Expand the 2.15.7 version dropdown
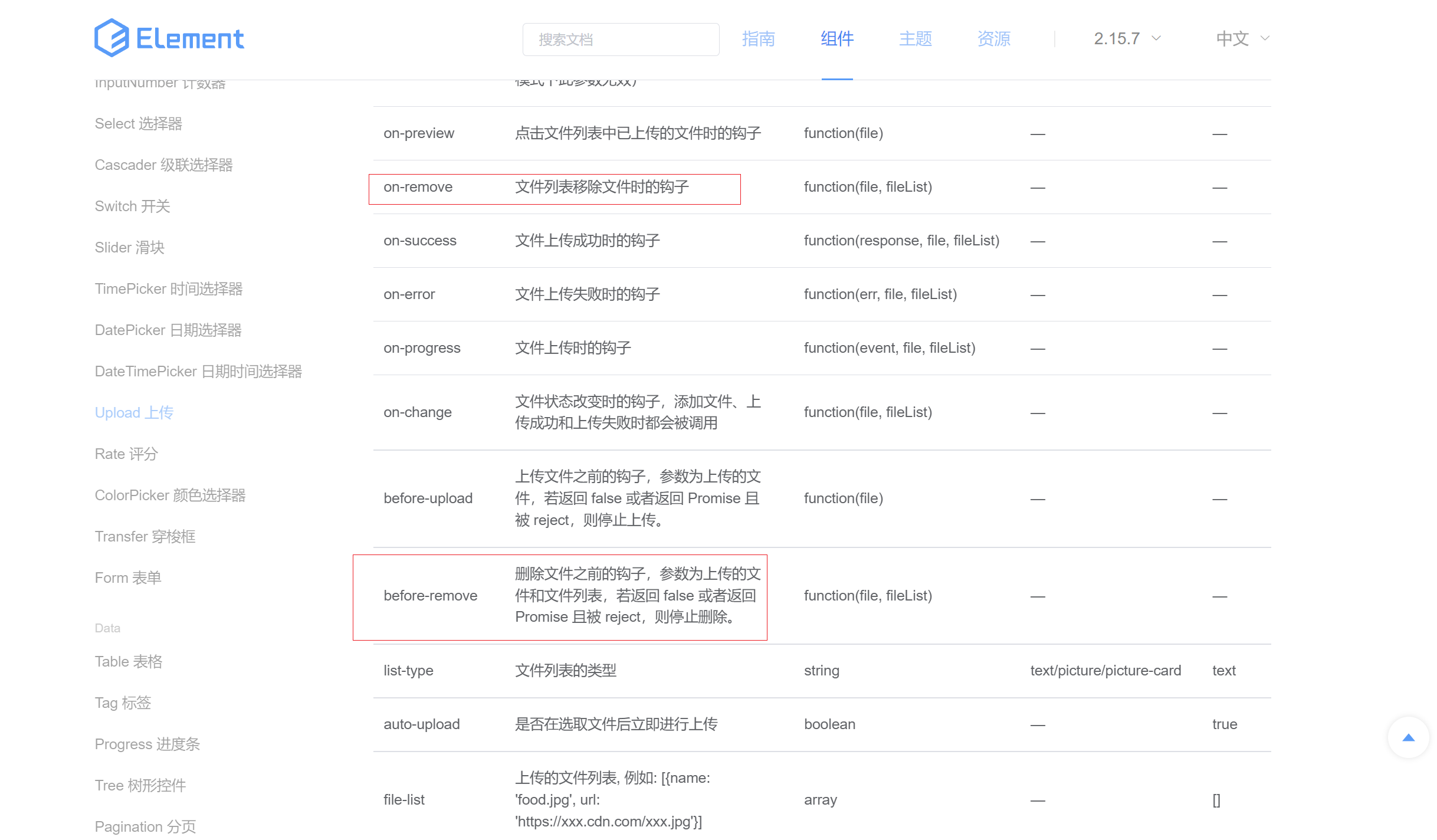 point(1117,39)
